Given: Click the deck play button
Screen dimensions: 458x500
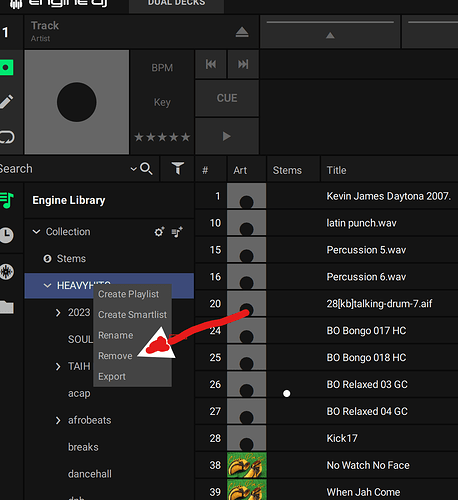Looking at the screenshot, I should coord(227,136).
